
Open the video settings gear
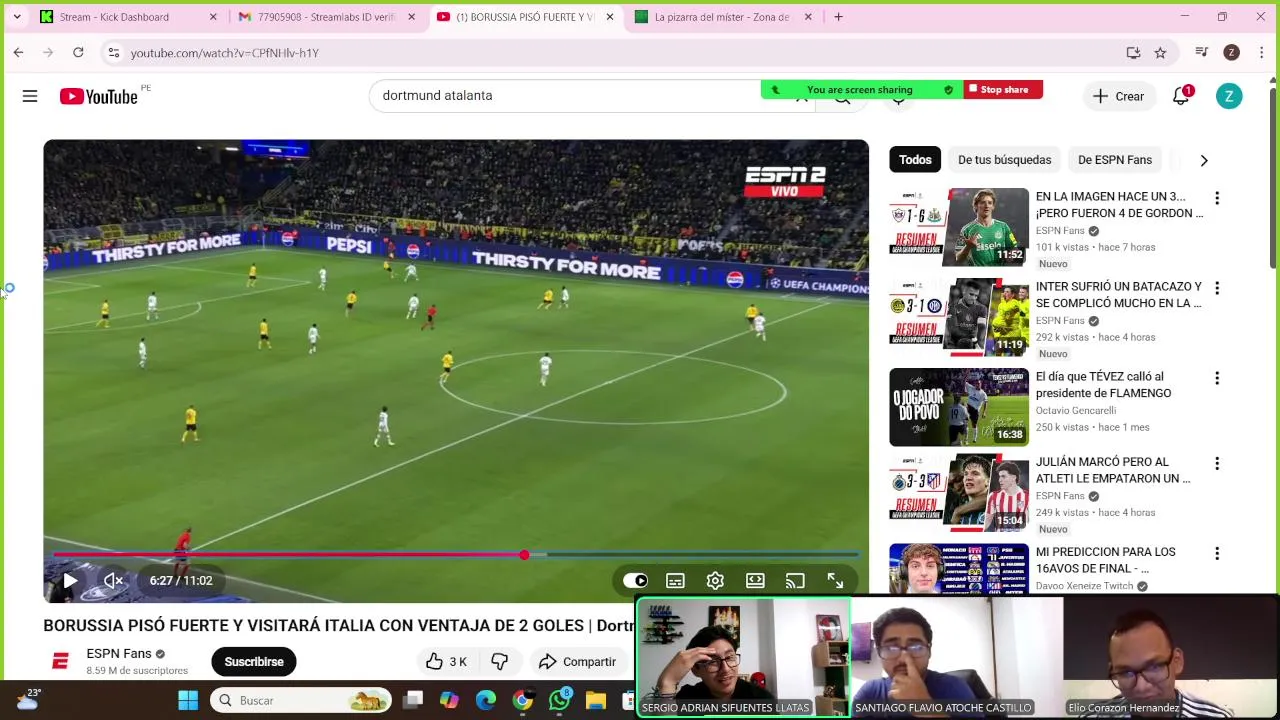click(x=715, y=580)
